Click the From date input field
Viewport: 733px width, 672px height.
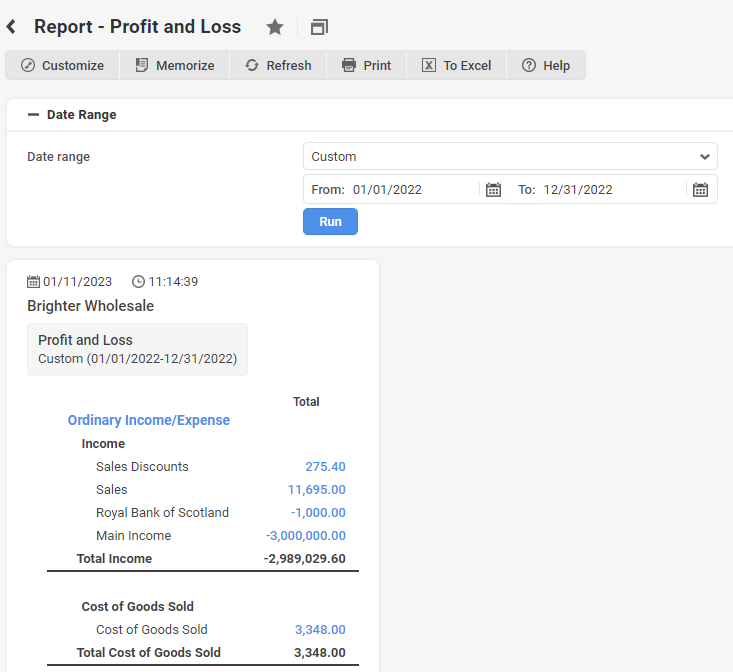414,190
